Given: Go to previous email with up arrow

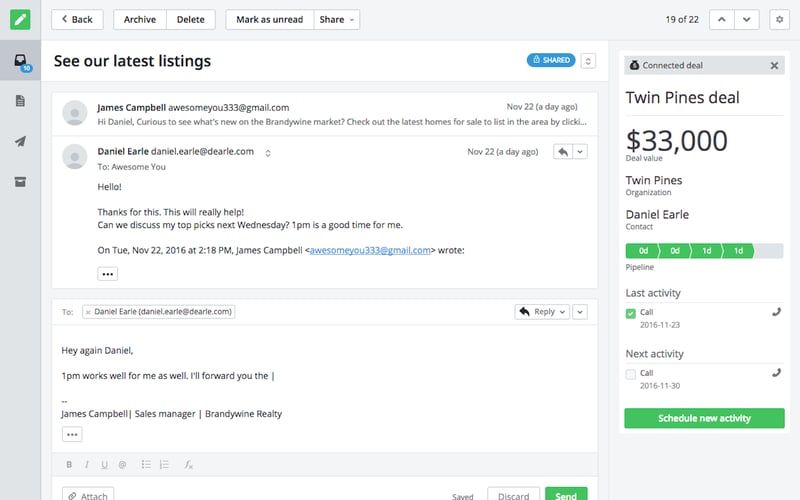Looking at the screenshot, I should point(721,19).
